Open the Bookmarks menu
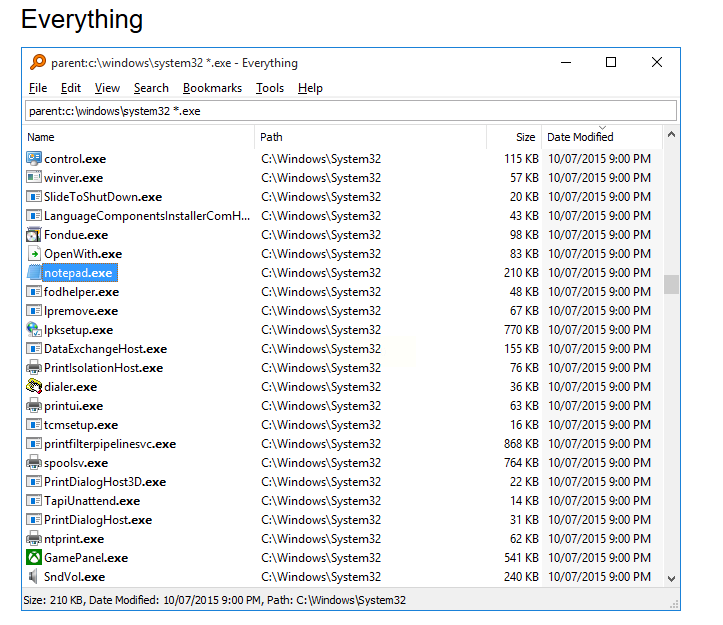Image resolution: width=723 pixels, height=625 pixels. coord(212,88)
